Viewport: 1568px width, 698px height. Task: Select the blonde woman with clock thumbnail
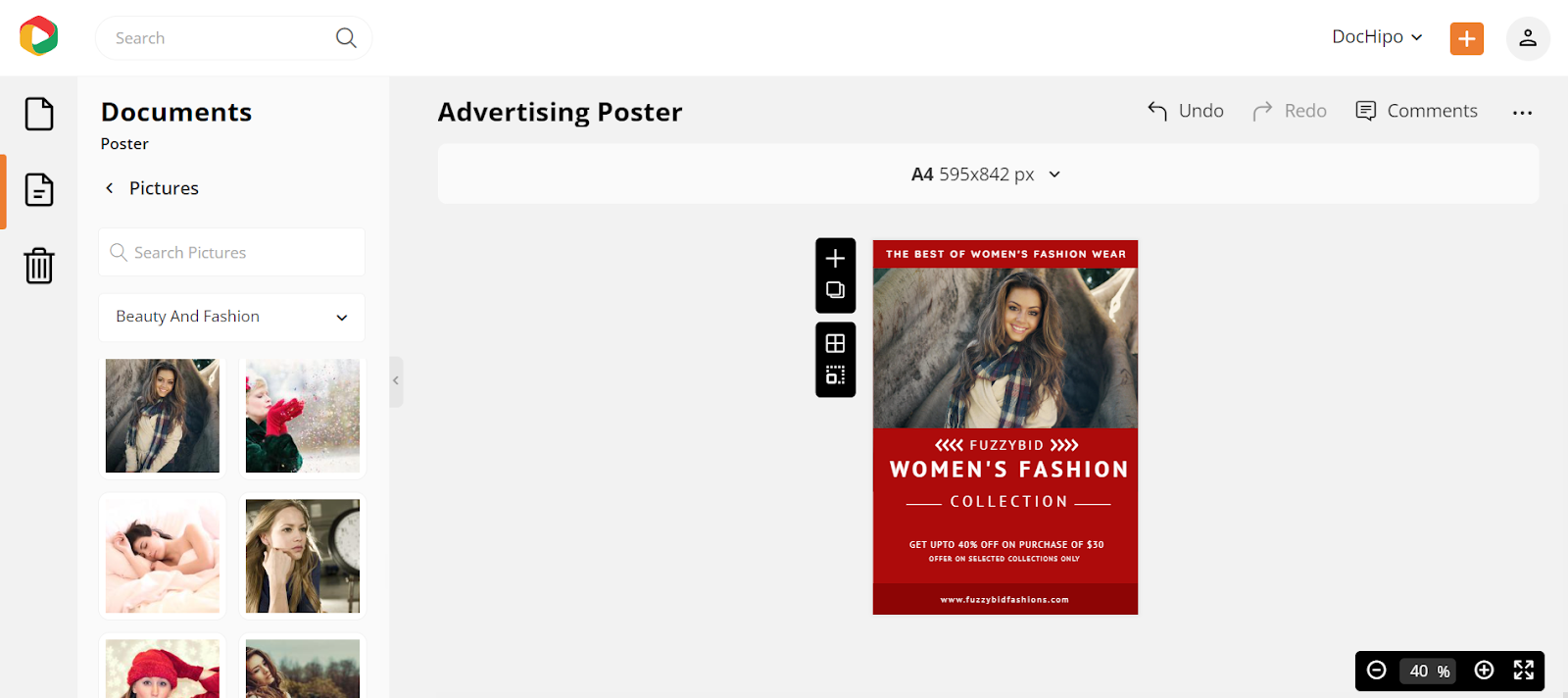303,556
